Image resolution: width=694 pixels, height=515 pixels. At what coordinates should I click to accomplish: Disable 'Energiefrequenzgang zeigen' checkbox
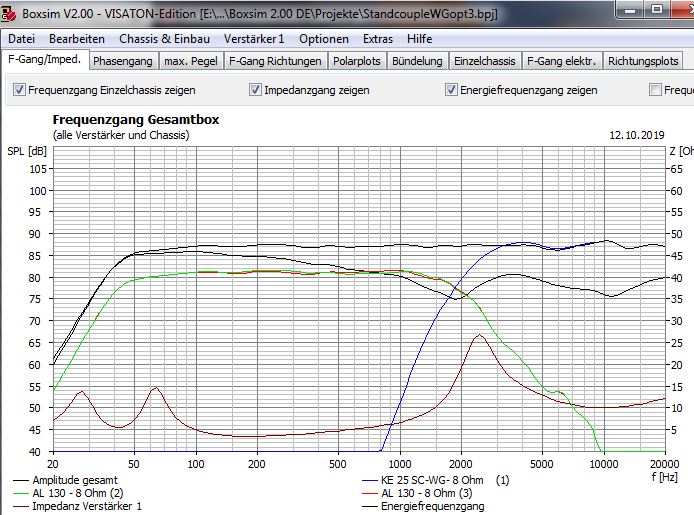click(451, 90)
